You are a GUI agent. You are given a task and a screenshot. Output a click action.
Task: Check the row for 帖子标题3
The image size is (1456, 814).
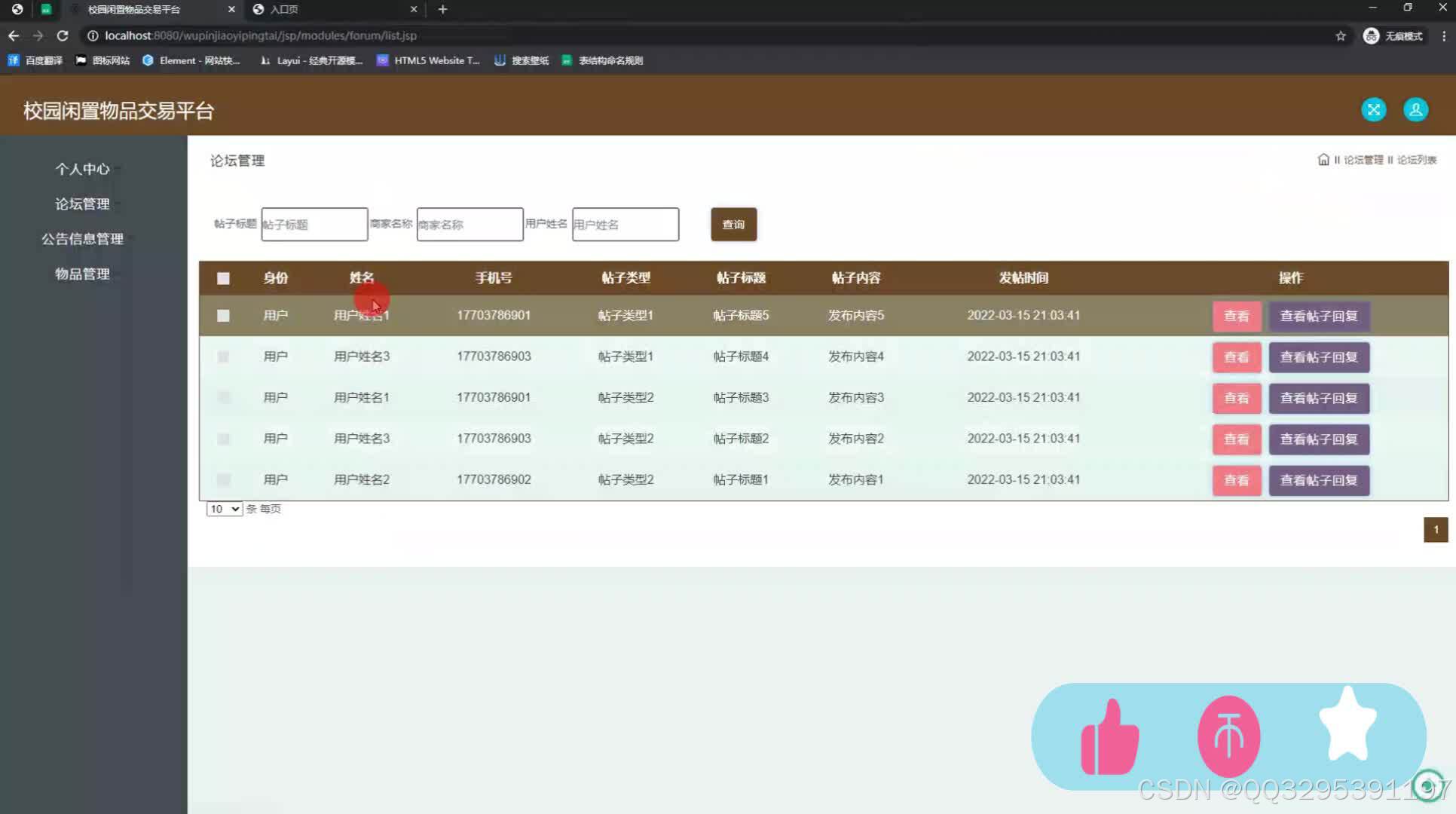223,397
